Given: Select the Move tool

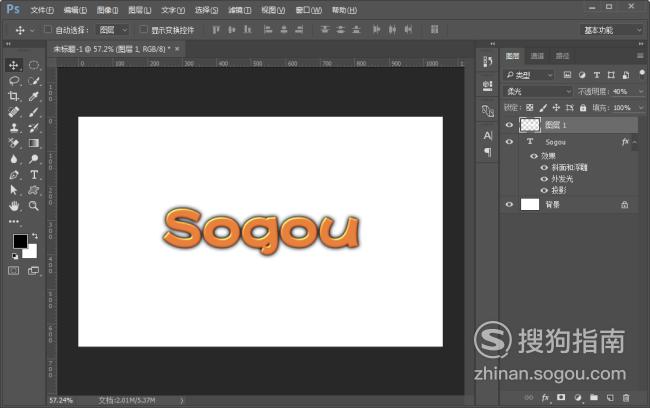Looking at the screenshot, I should [13, 65].
